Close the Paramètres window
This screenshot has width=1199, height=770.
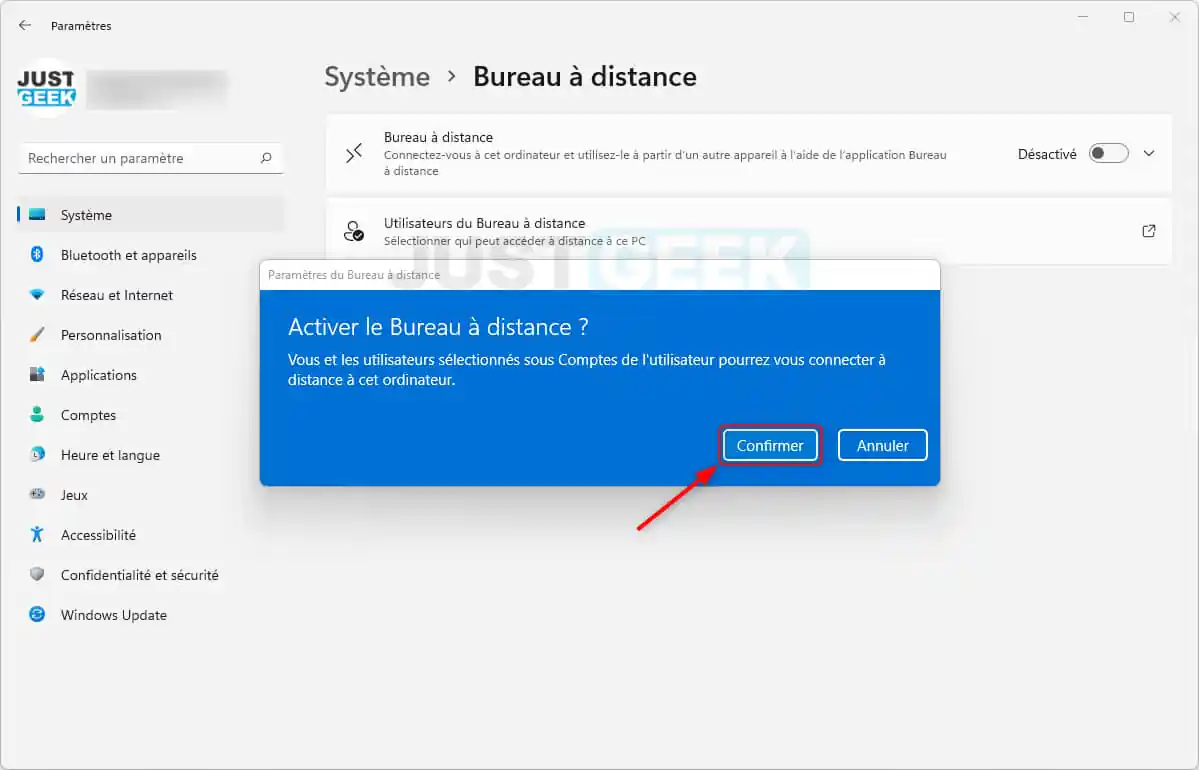pos(1175,17)
